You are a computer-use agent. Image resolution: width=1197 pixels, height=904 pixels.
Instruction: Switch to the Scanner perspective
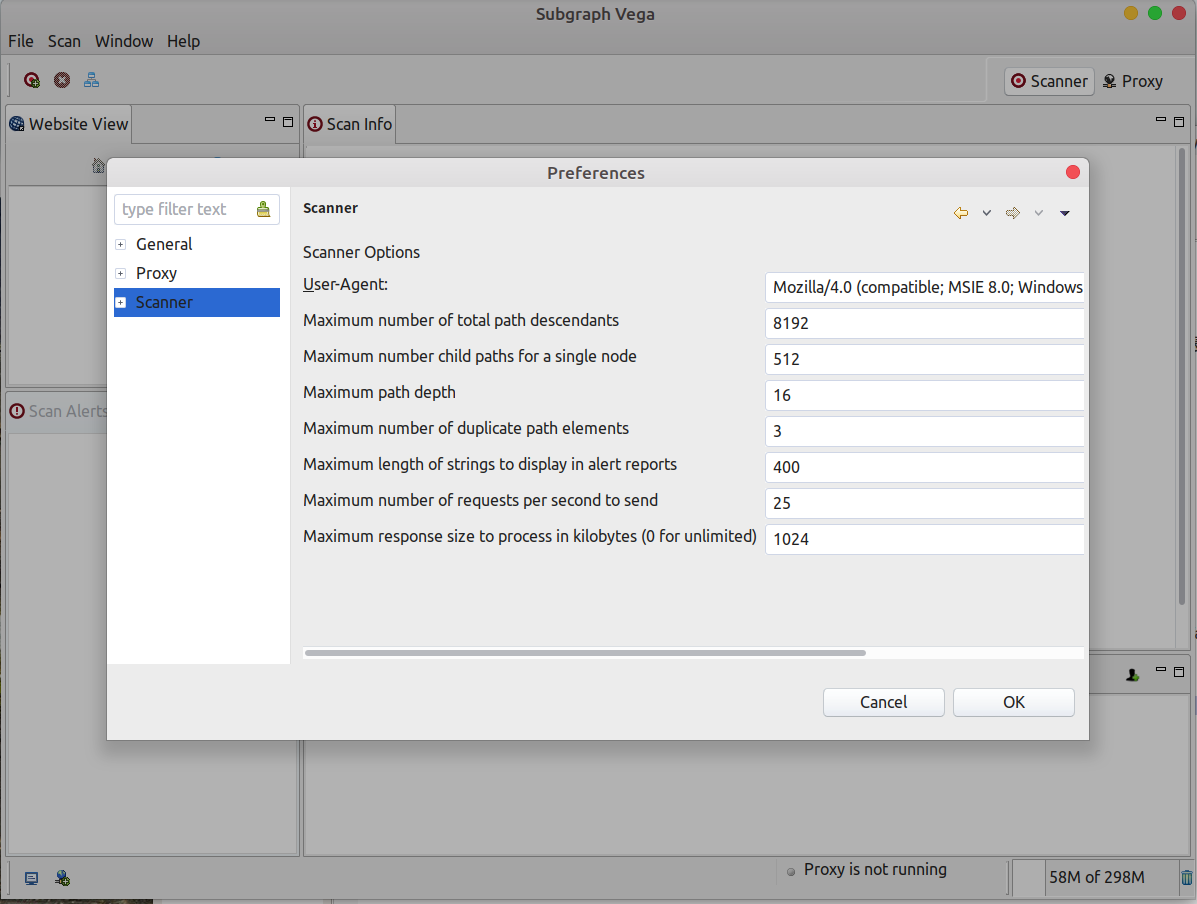[1050, 81]
